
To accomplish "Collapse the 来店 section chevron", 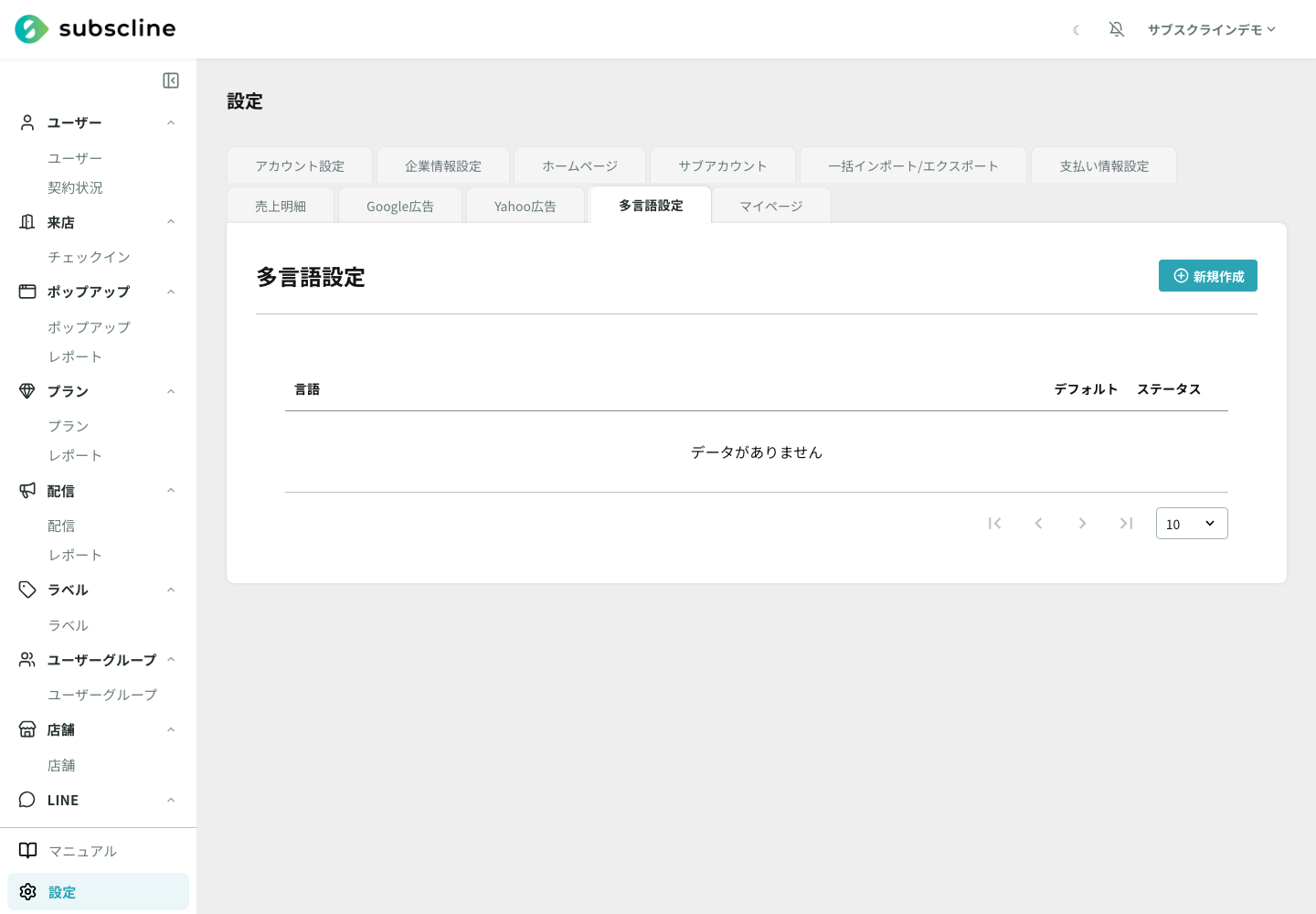I will (x=171, y=222).
